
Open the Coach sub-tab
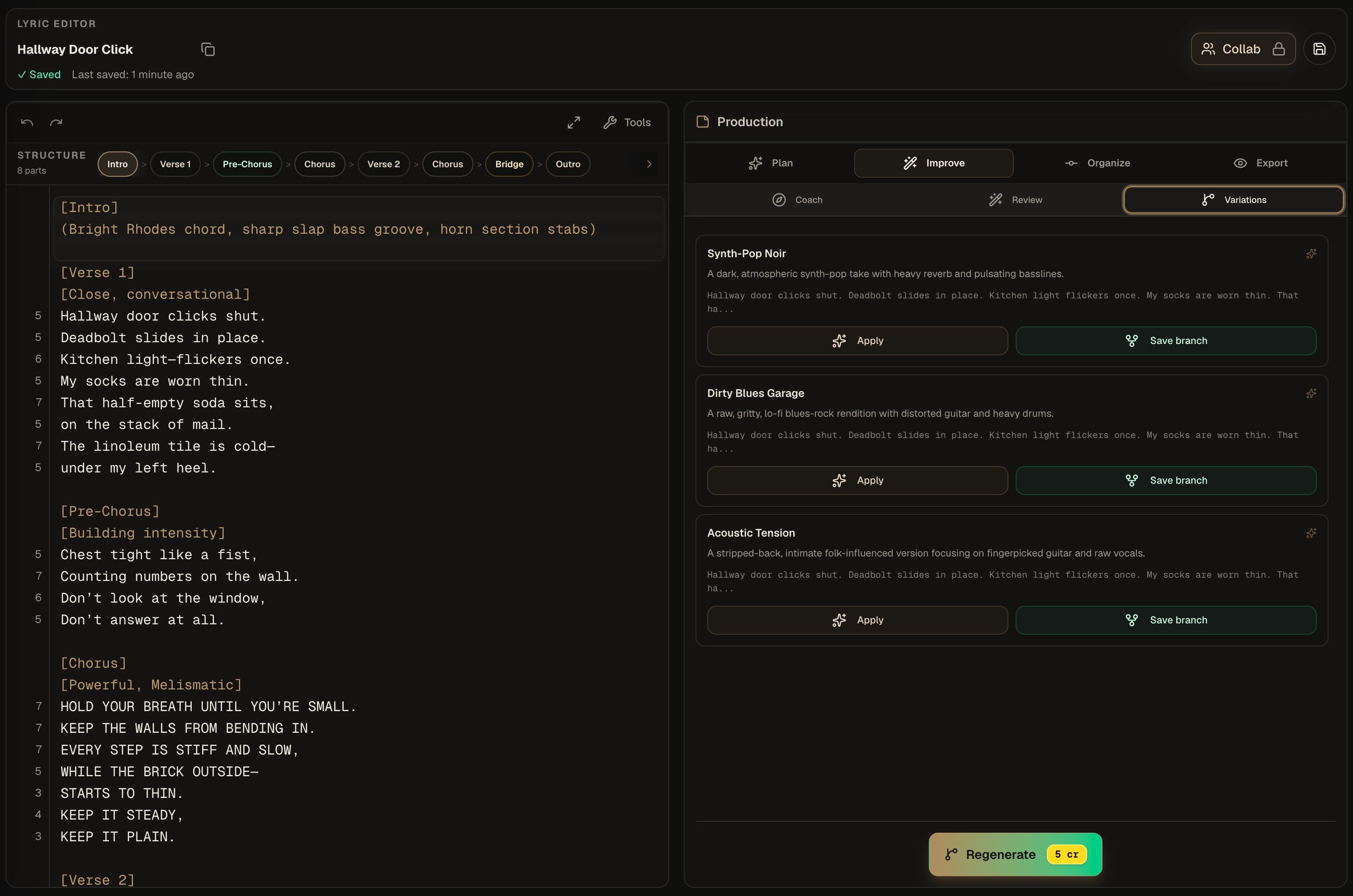coord(797,200)
